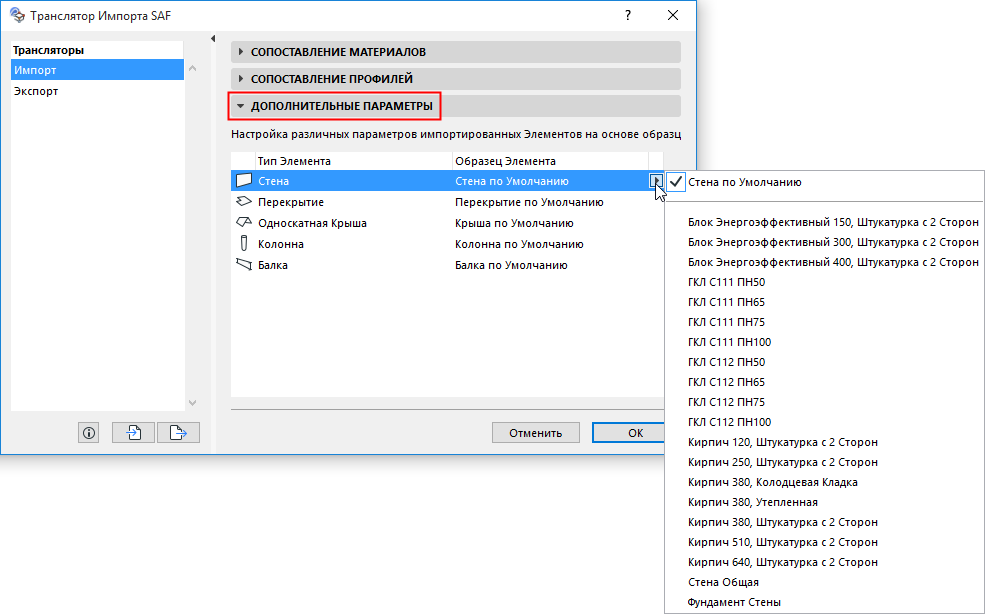Open the Стена favorite dropdown arrow

(655, 181)
